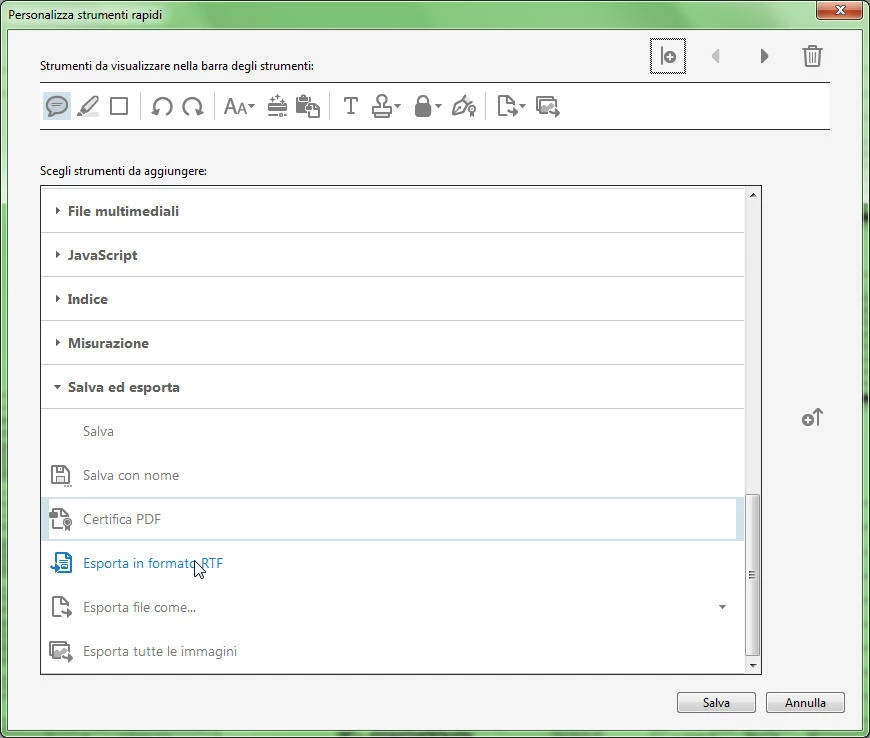Click the Esporta tutte le immagini icon

pyautogui.click(x=61, y=651)
